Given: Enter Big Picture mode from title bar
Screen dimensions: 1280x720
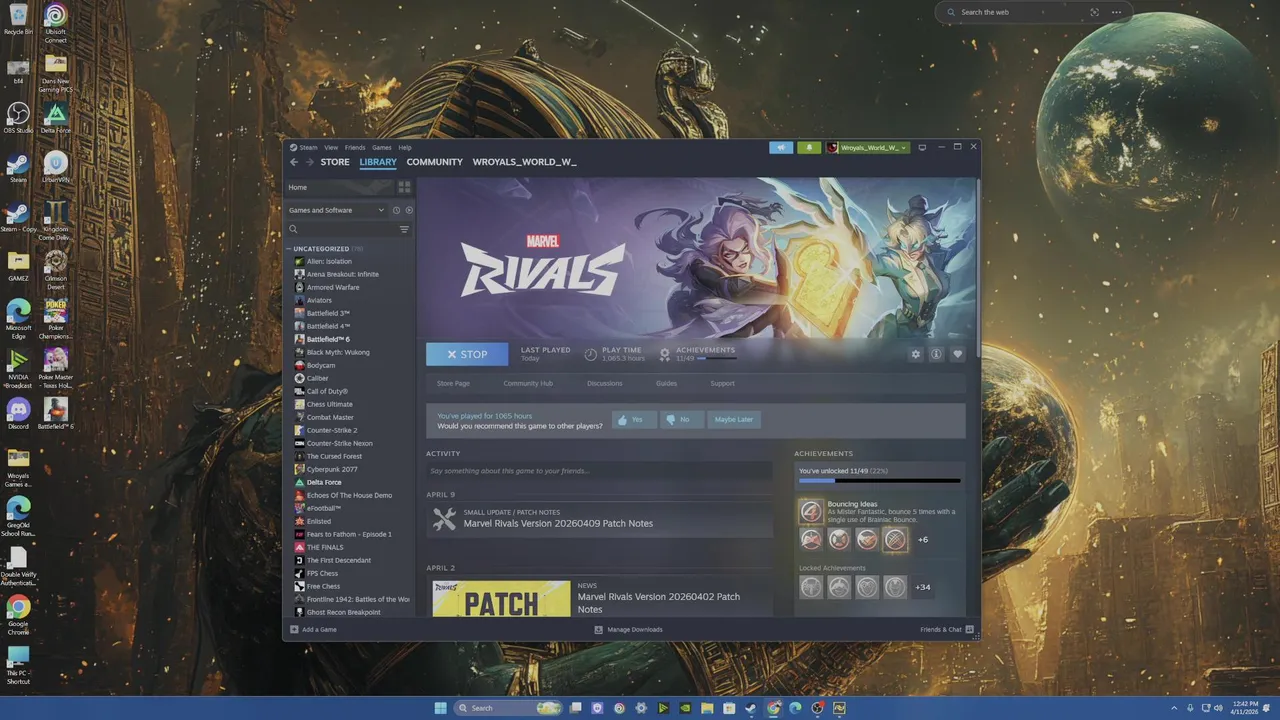Looking at the screenshot, I should point(922,147).
